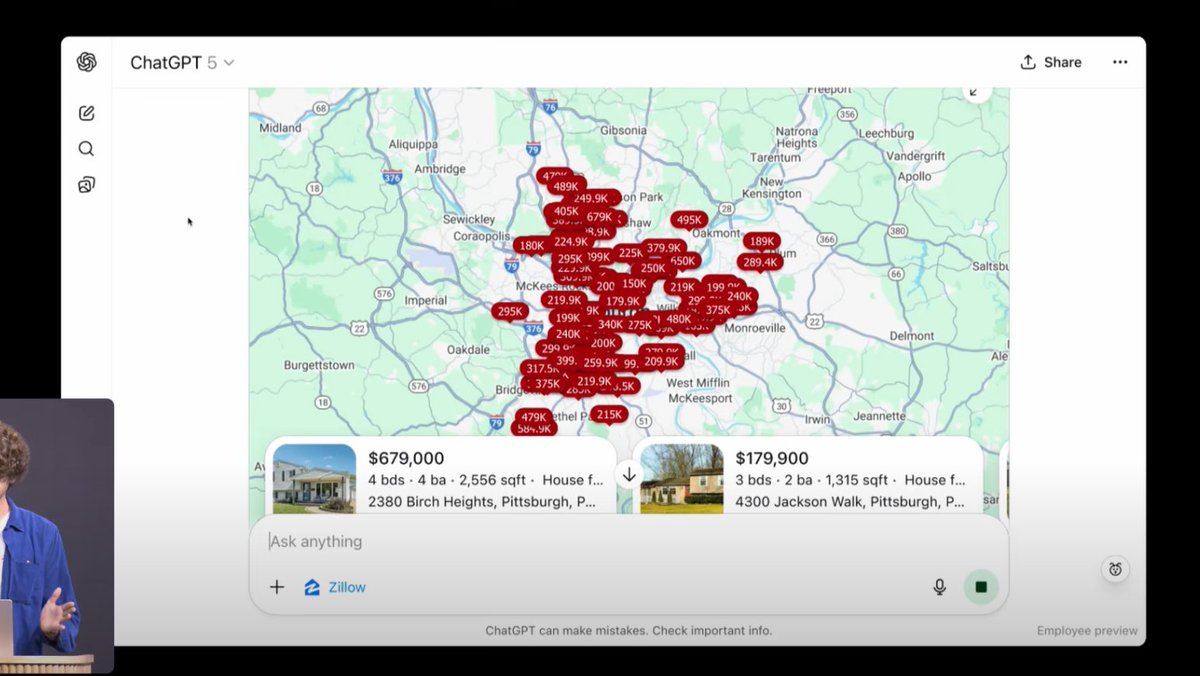The image size is (1200, 676).
Task: Click the Ask anything input field
Action: tap(628, 541)
